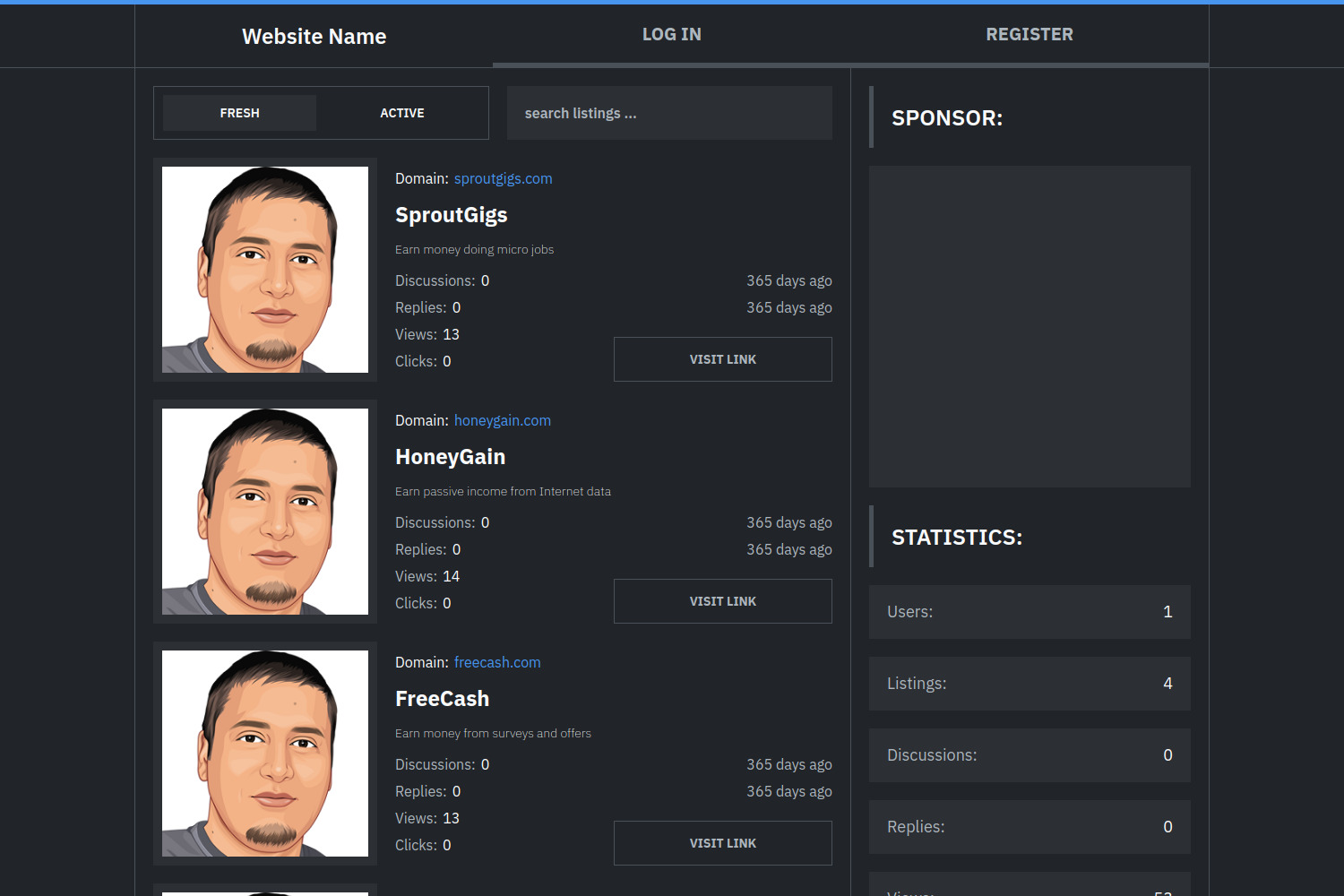Follow the honeygain.com domain link

pyautogui.click(x=502, y=421)
